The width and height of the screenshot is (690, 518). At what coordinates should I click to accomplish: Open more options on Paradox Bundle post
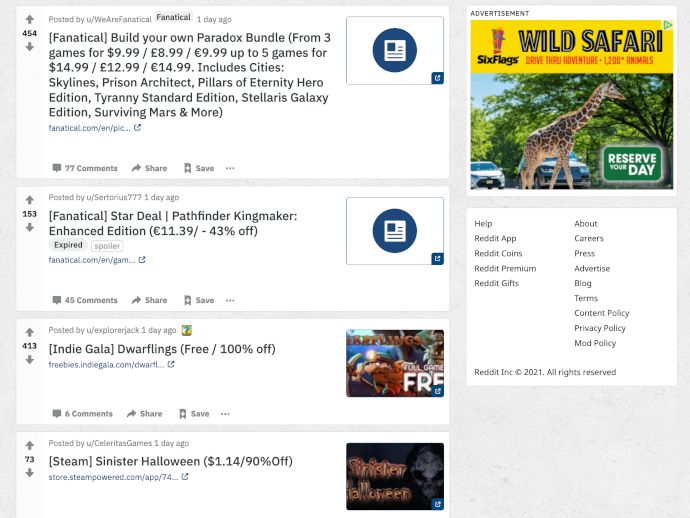click(x=230, y=168)
